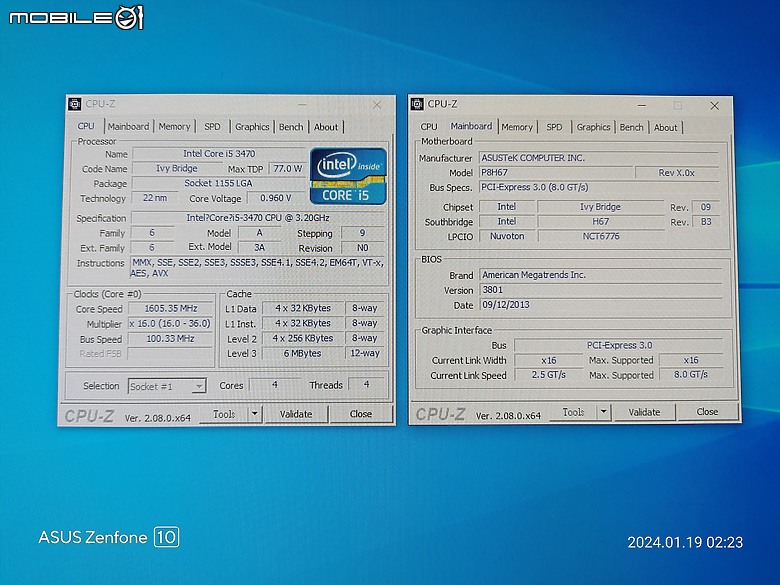Open the Memory tab in the right CPU-Z window
The image size is (780, 585).
(x=517, y=127)
